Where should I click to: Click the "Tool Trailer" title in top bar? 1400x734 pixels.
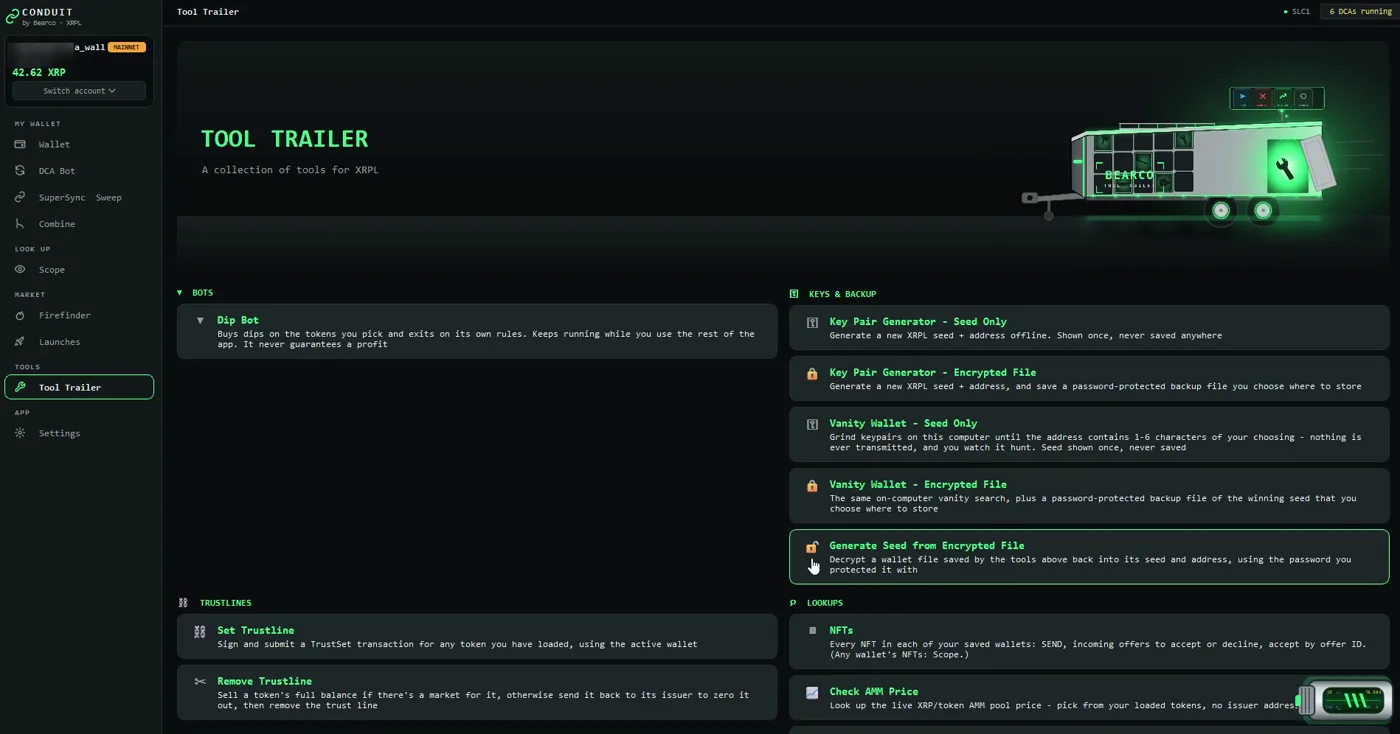pyautogui.click(x=208, y=12)
